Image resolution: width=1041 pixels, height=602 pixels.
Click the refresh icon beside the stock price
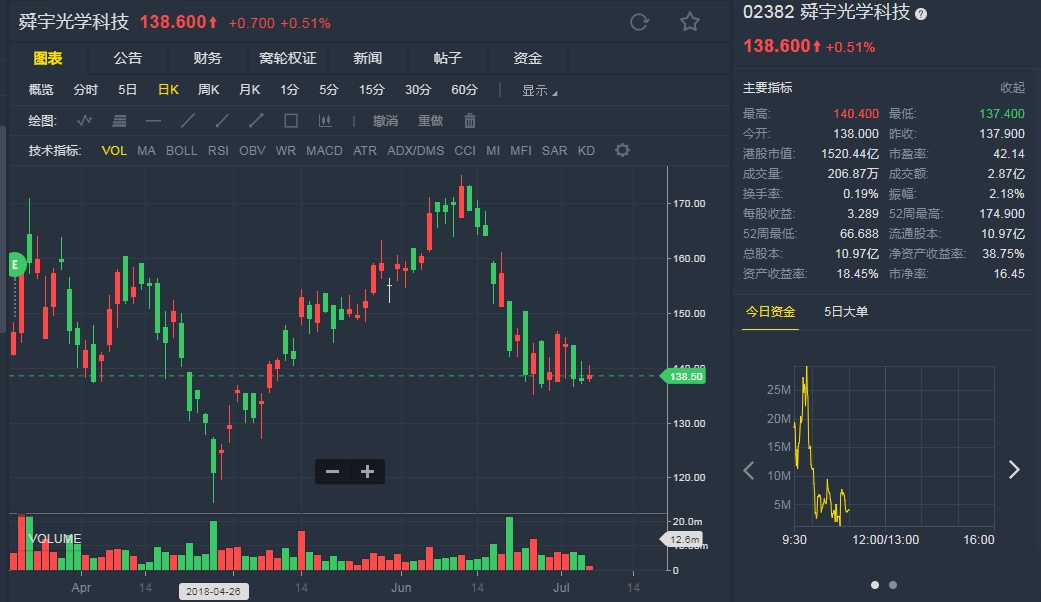640,22
